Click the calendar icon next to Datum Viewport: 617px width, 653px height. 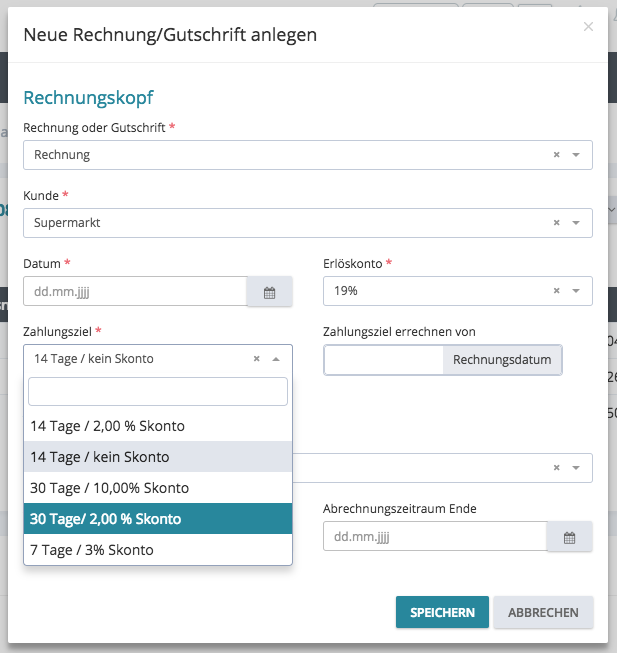(x=269, y=292)
